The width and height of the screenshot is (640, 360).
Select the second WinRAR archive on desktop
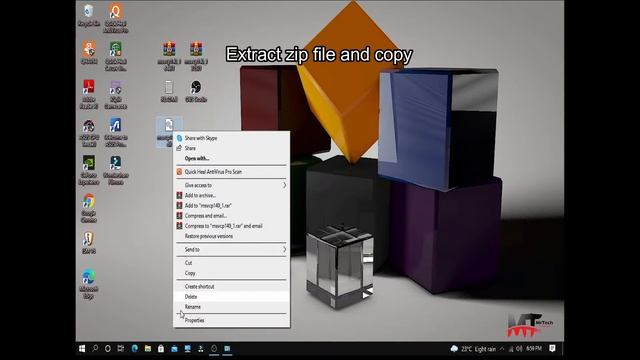[196, 56]
